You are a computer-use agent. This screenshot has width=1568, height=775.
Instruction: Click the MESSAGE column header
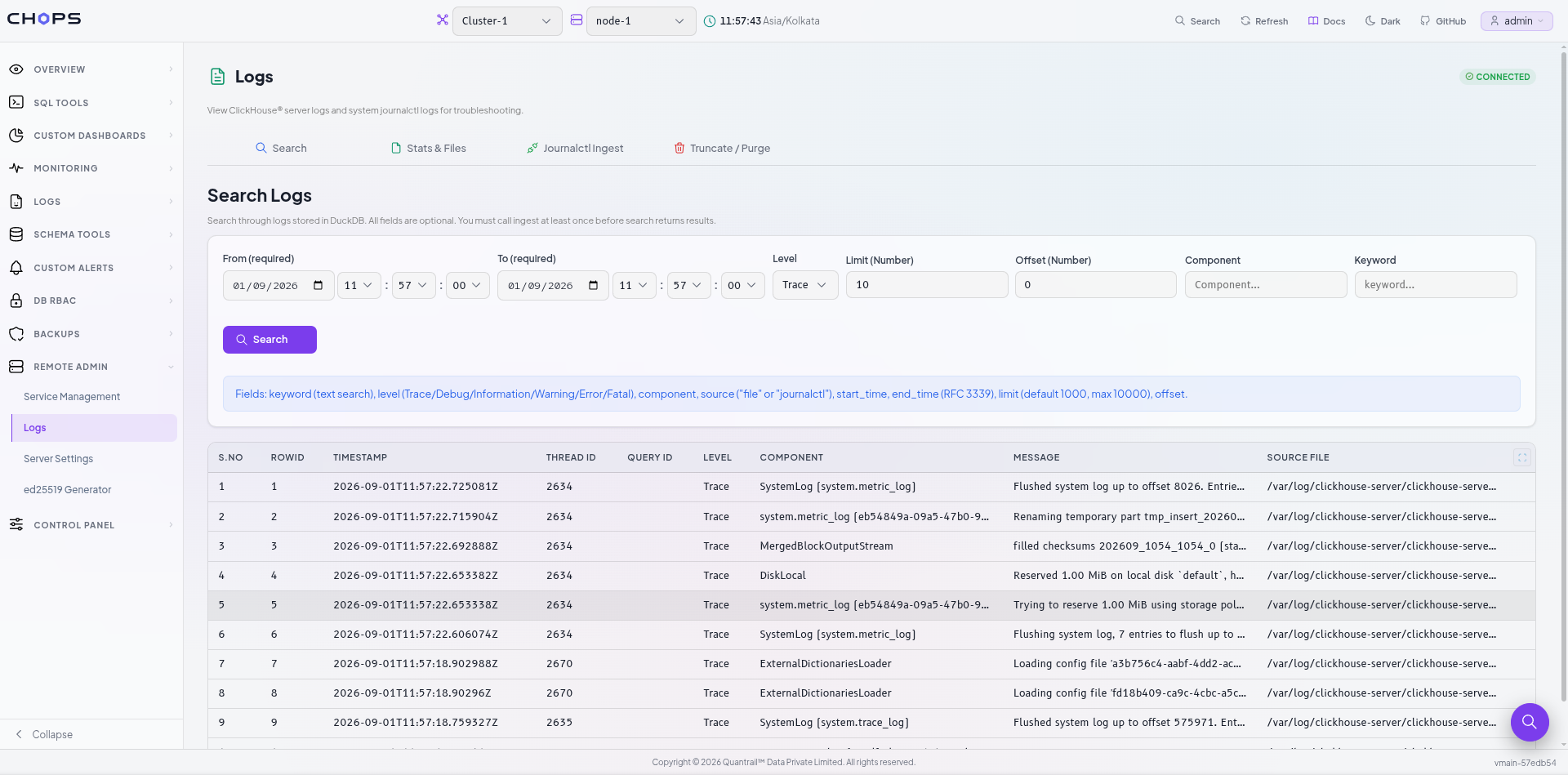coord(1036,458)
